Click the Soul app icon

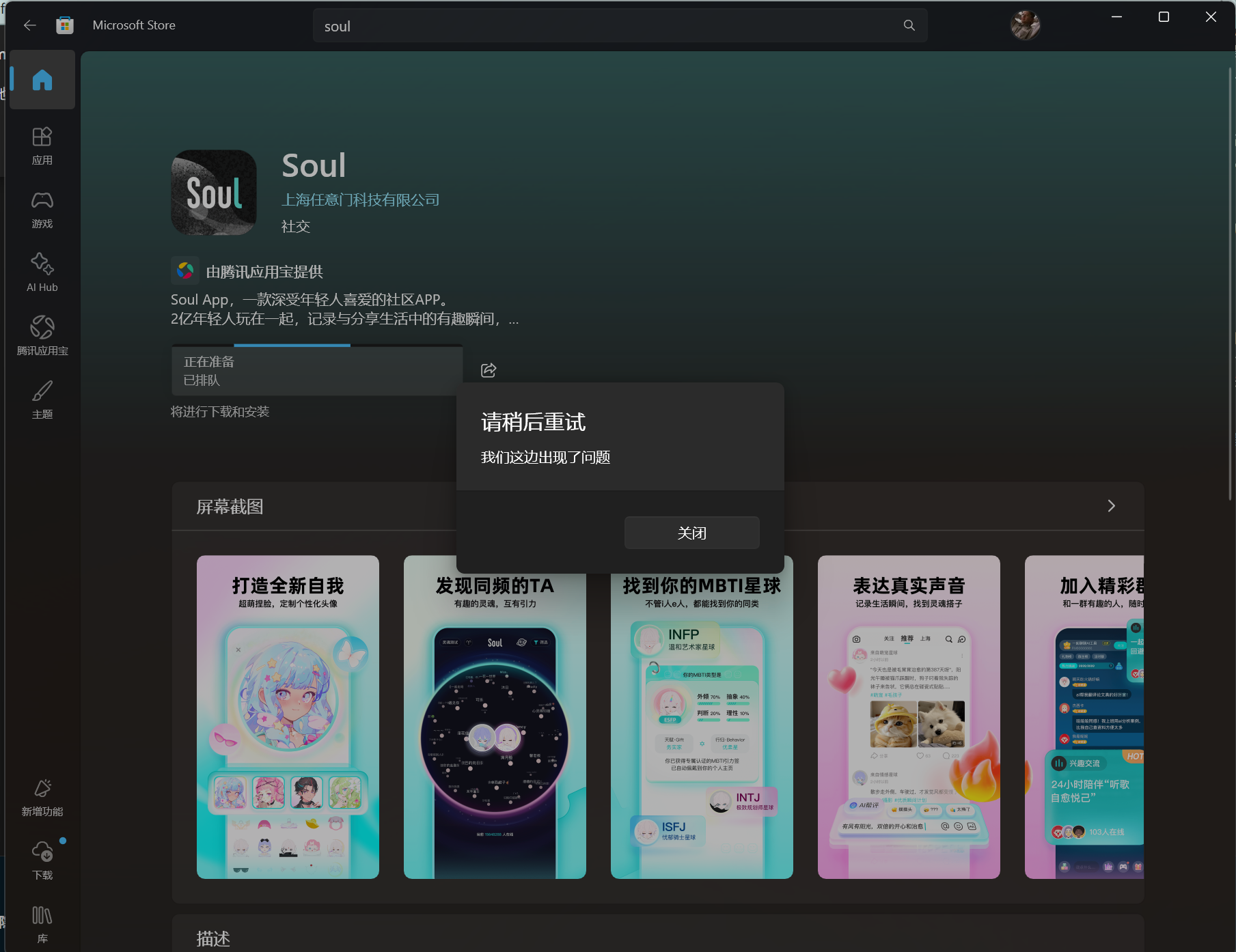point(214,193)
